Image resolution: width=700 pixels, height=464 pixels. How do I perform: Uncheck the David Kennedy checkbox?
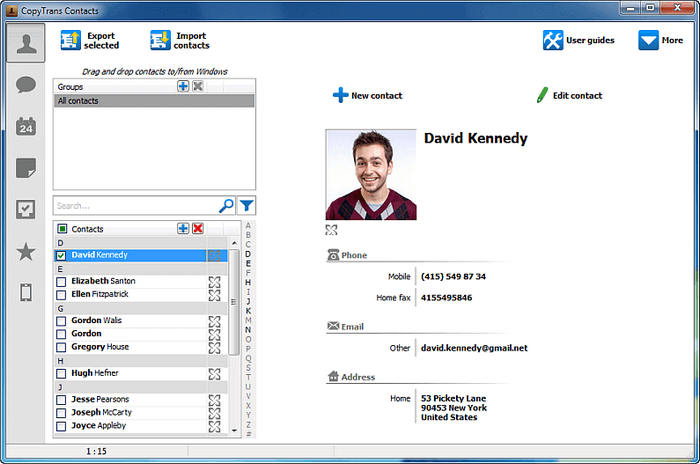pos(61,255)
